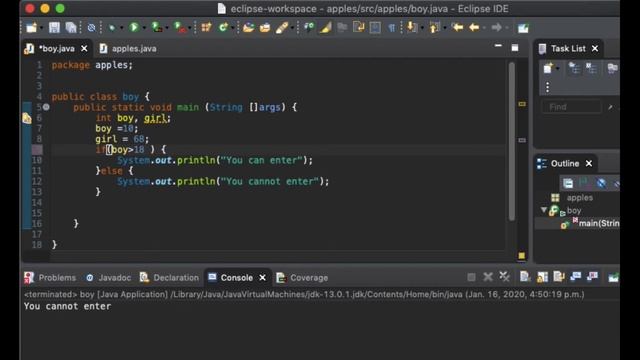Screen dimensions: 640x360
Task: Click the Clear Console icon
Action: coord(525,277)
